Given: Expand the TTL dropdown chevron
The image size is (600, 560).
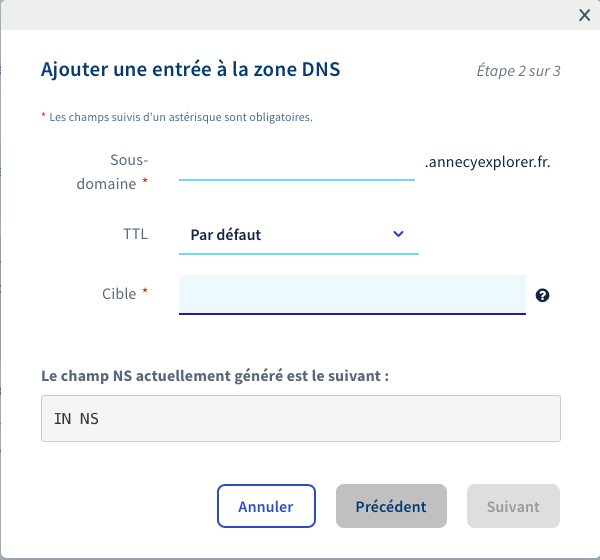Looking at the screenshot, I should click(x=398, y=234).
